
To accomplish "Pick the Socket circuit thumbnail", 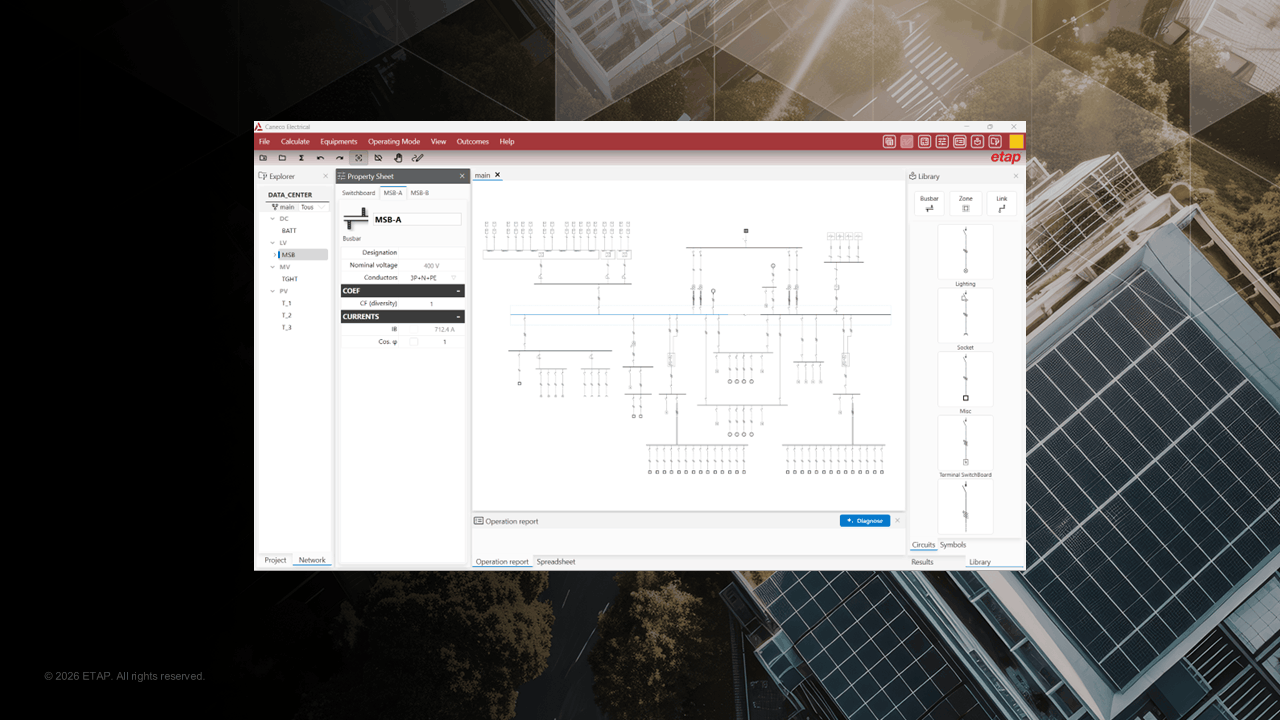I will [x=965, y=316].
